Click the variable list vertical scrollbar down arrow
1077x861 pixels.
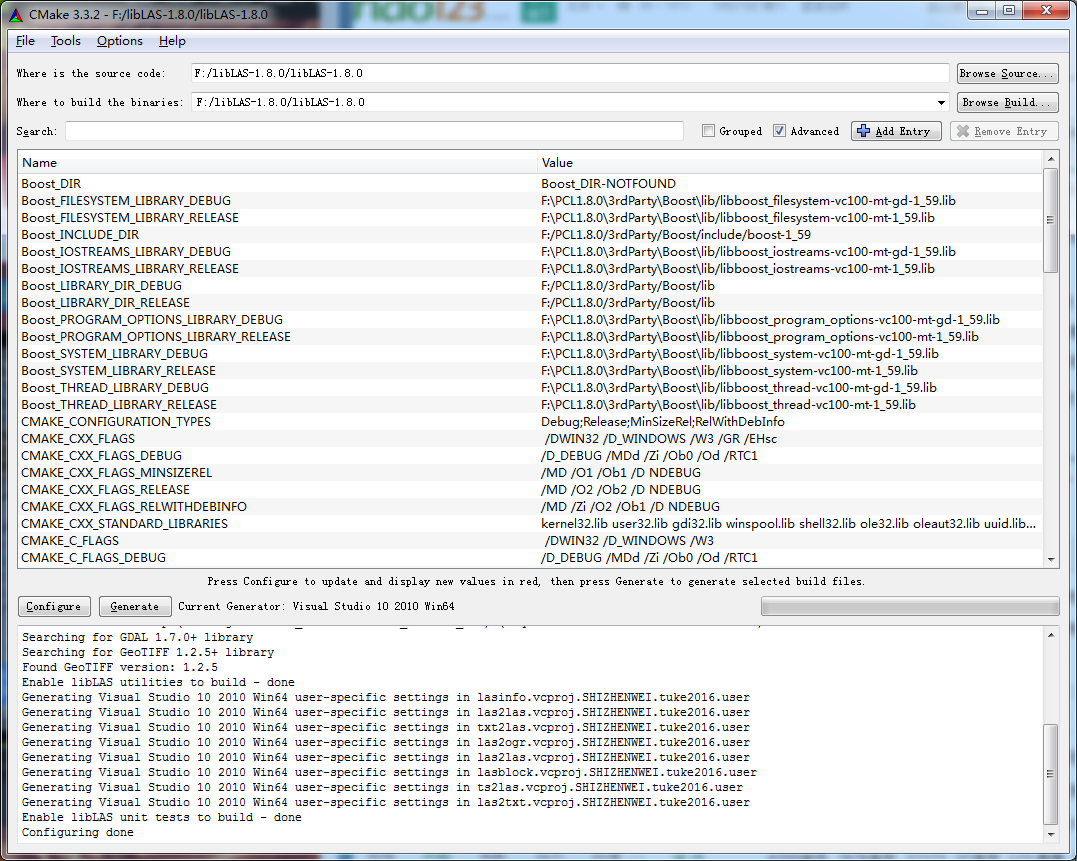[1050, 559]
